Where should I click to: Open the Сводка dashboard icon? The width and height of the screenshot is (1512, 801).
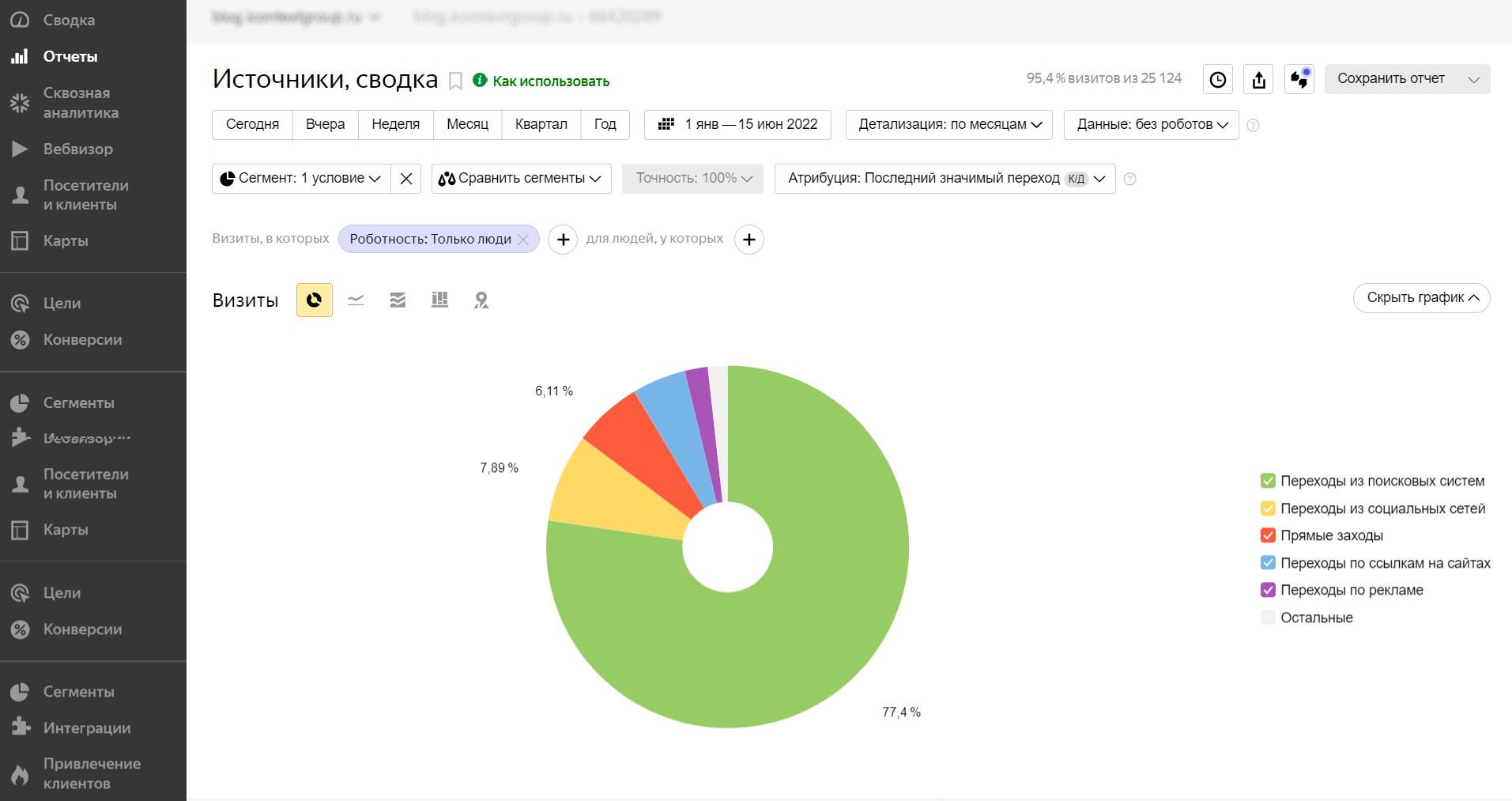20,20
